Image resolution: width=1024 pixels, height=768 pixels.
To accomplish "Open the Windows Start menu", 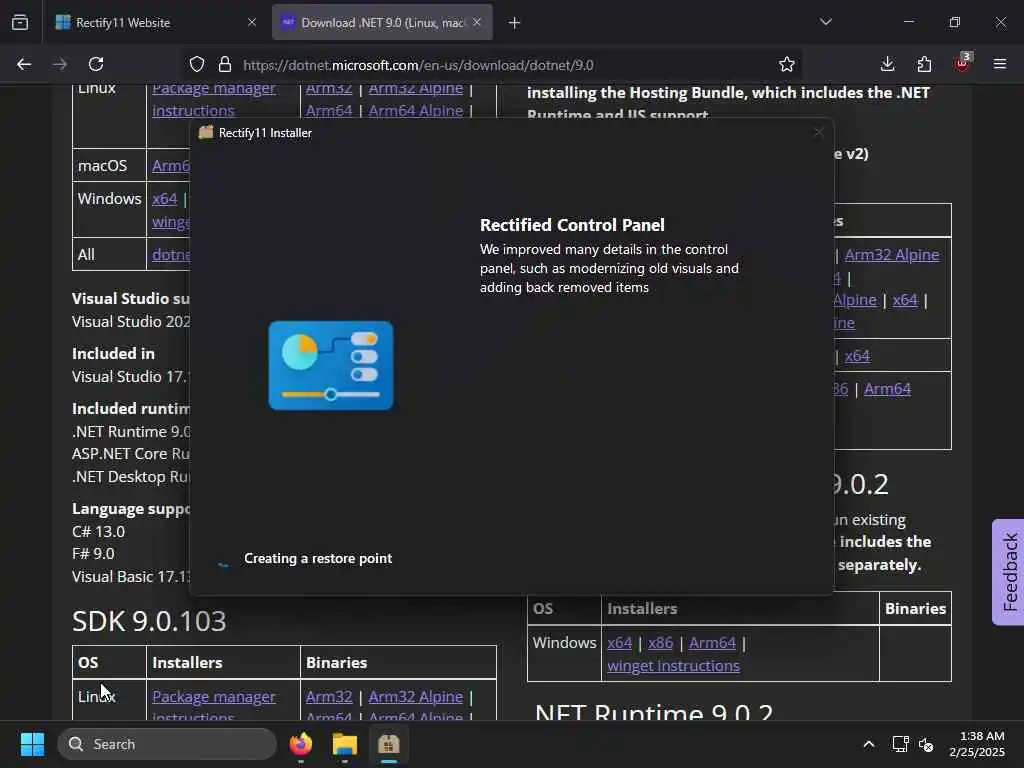I will click(x=32, y=744).
